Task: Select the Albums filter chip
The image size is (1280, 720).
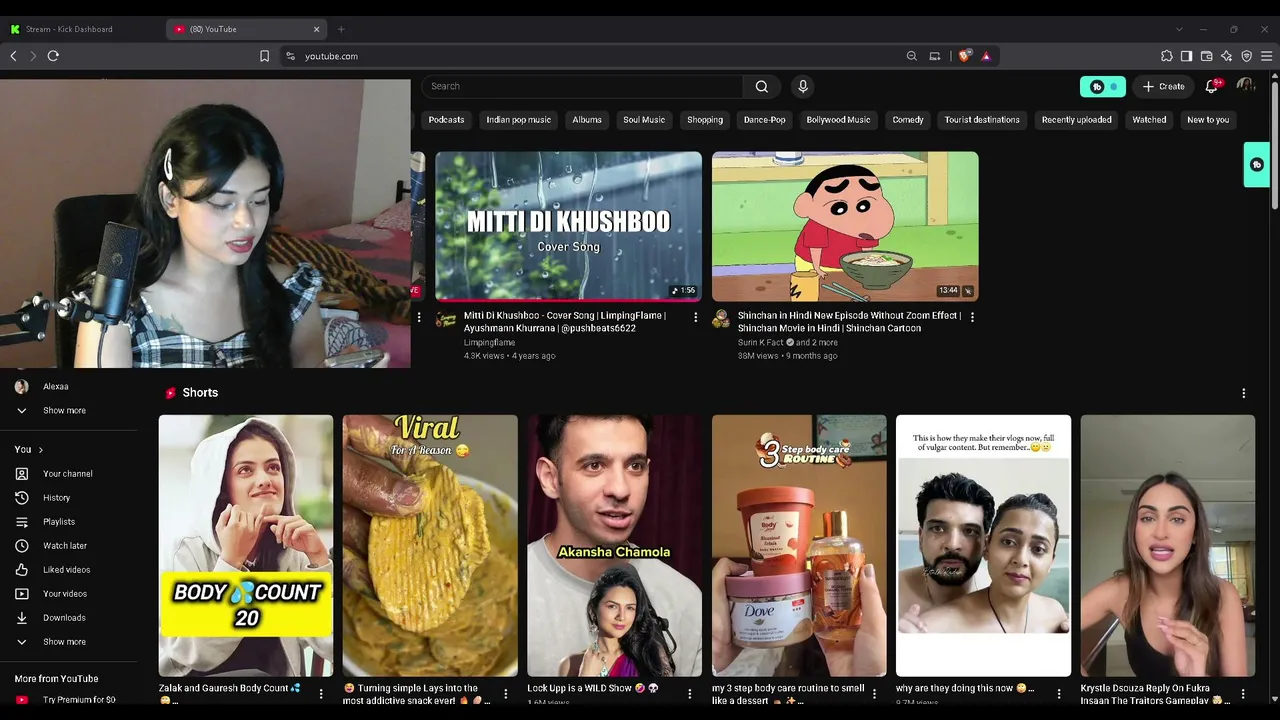Action: 587,120
